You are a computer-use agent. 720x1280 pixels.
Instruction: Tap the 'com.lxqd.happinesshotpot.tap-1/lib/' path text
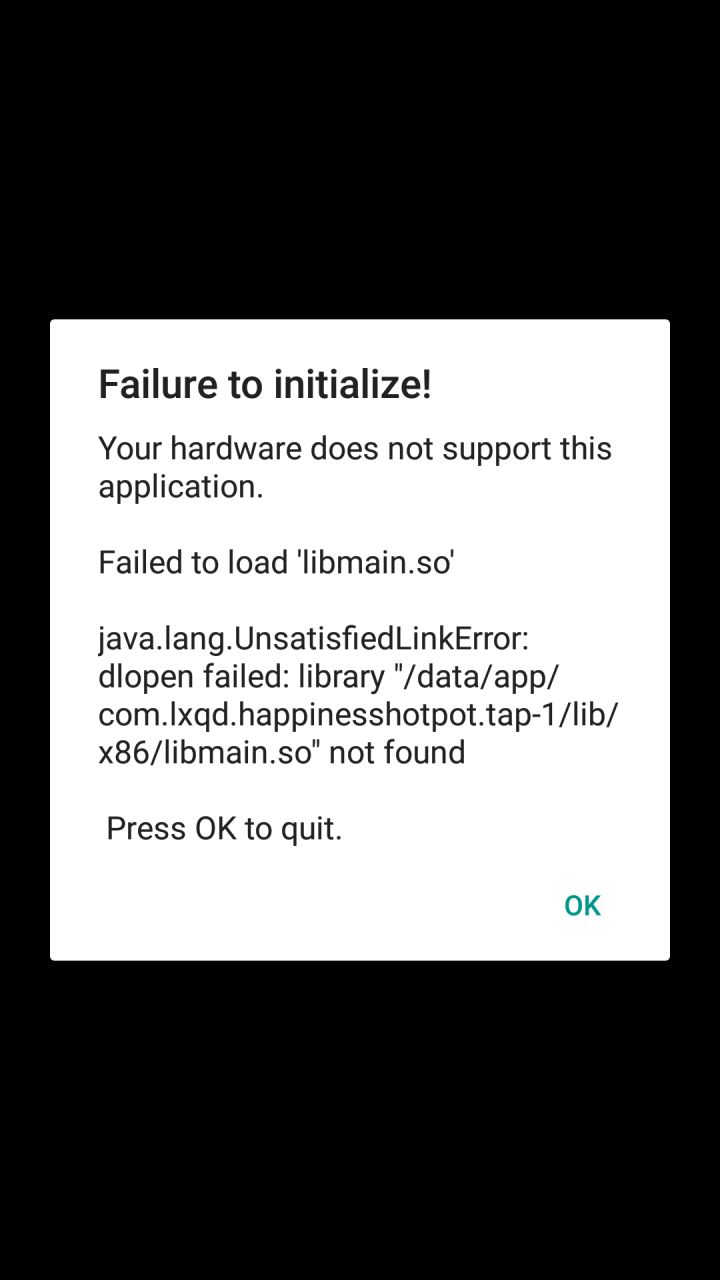click(x=358, y=714)
